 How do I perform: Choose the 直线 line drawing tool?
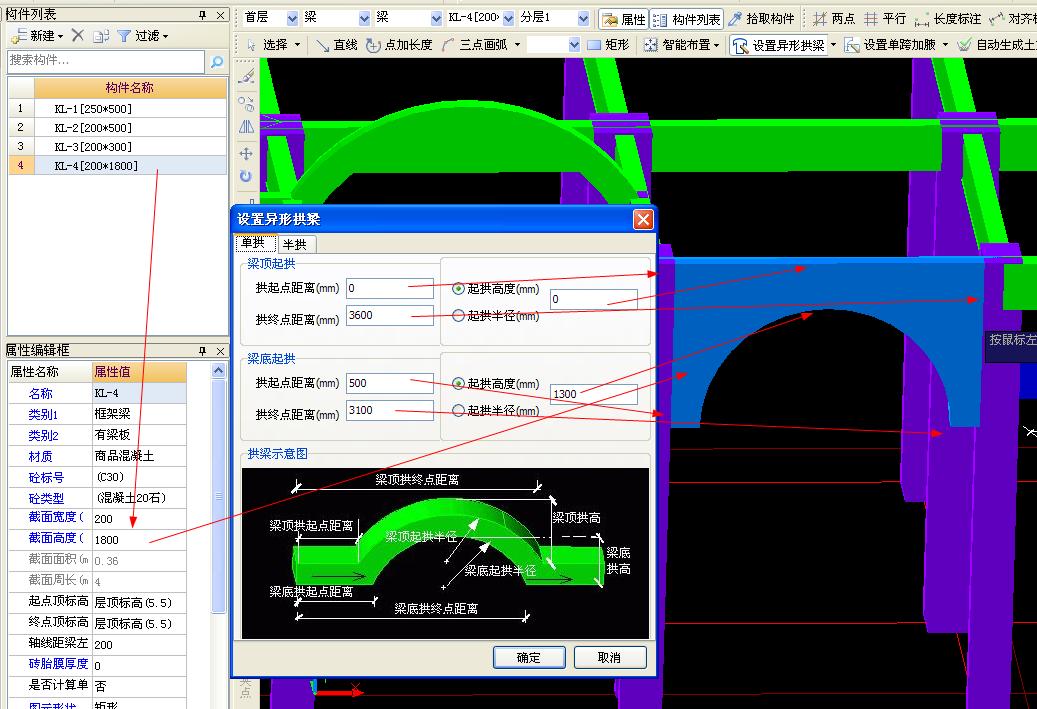pos(336,45)
